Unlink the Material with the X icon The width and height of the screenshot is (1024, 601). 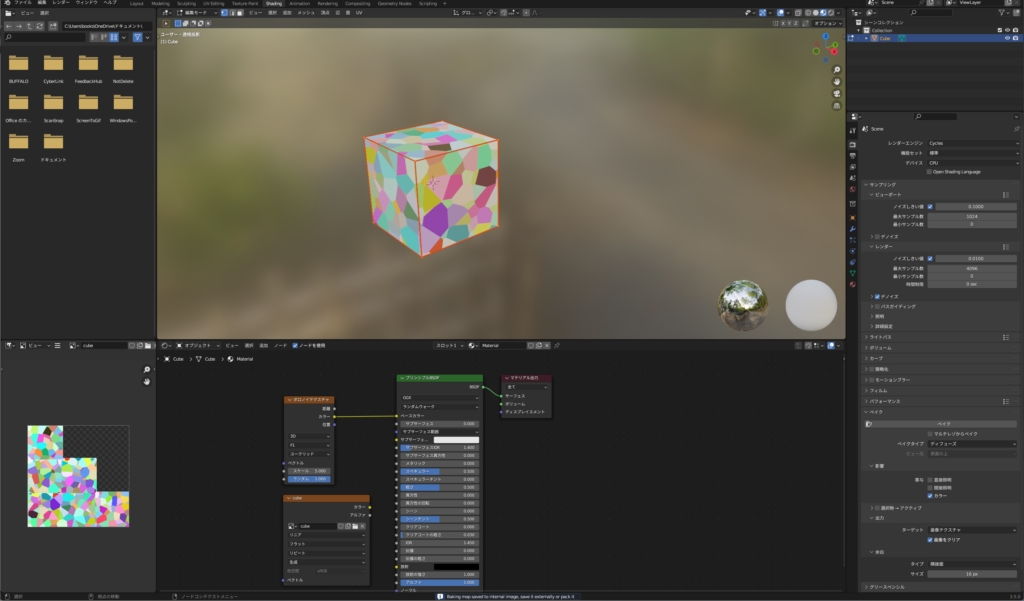[547, 346]
